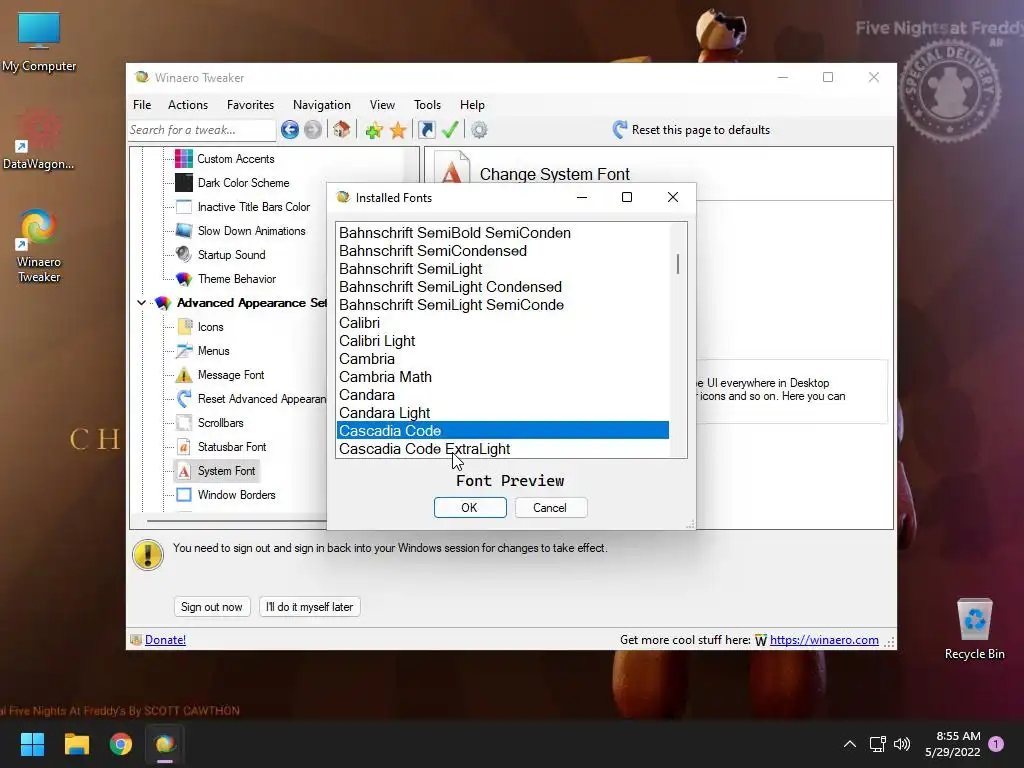This screenshot has height=768, width=1024.
Task: Select Cambria Math font
Action: (502, 377)
